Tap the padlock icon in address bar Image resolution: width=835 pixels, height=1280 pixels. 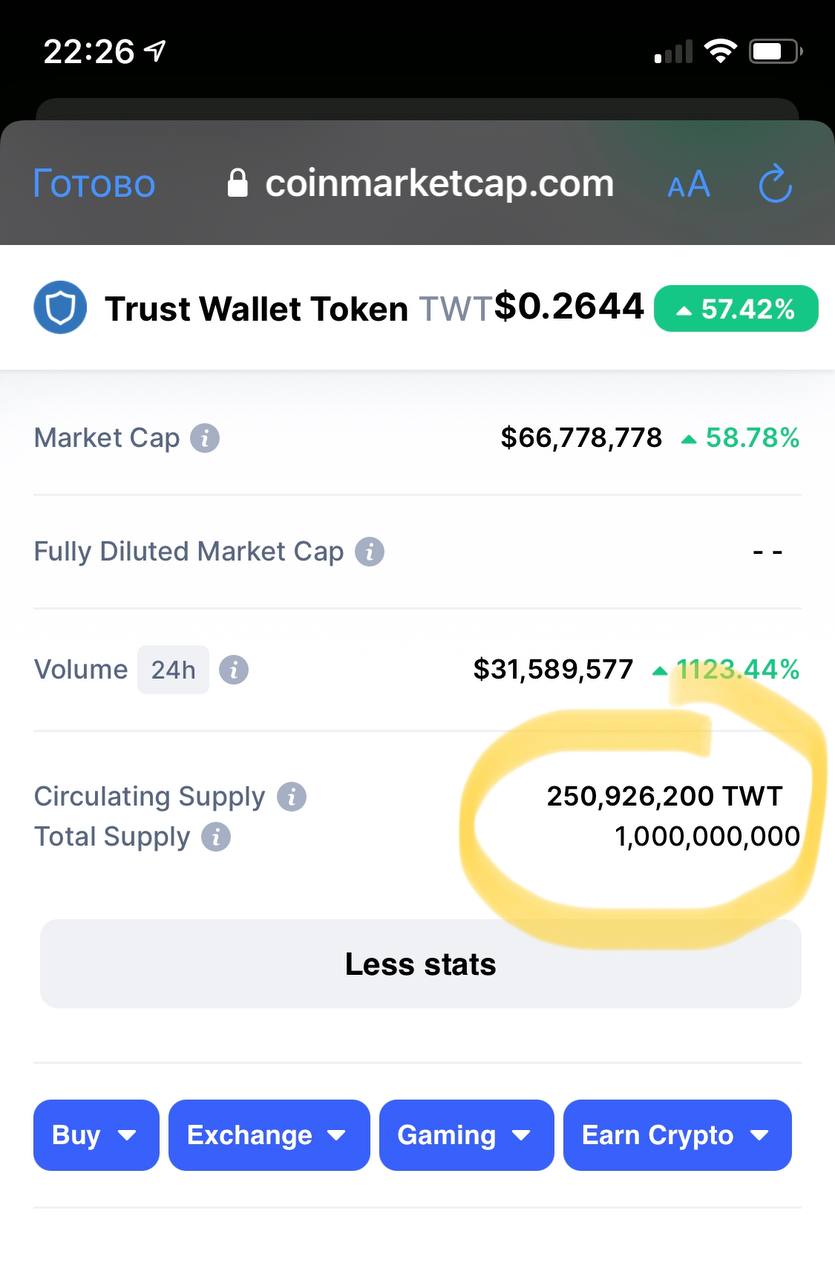tap(237, 183)
